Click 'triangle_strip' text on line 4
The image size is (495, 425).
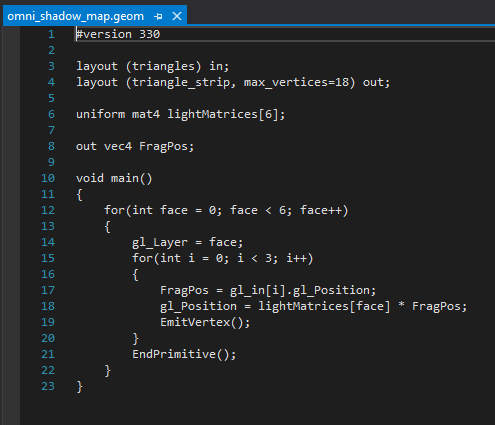[181, 82]
